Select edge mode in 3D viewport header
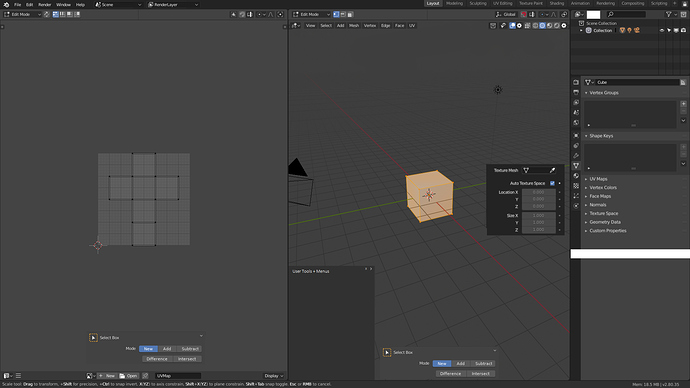The height and width of the screenshot is (388, 690). pyautogui.click(x=343, y=14)
